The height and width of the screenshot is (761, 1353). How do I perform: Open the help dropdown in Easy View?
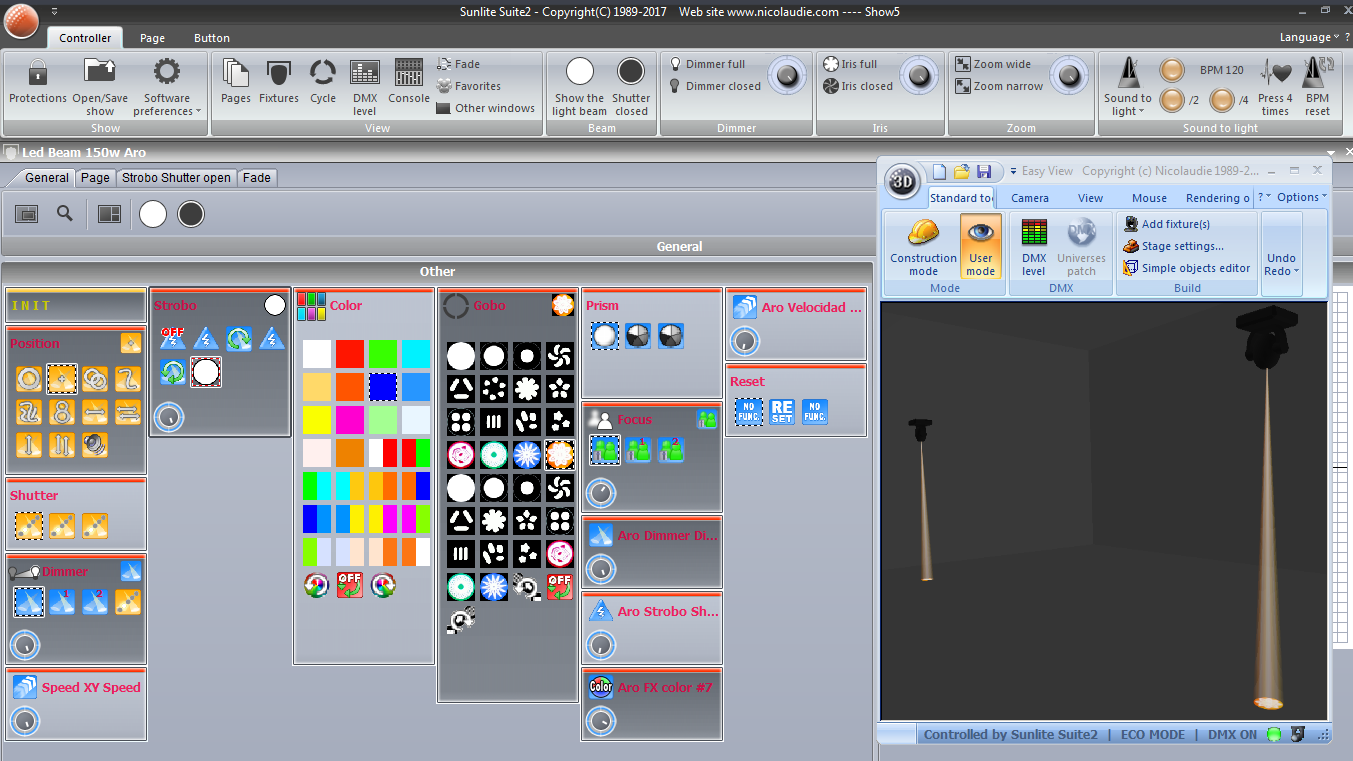[1263, 197]
